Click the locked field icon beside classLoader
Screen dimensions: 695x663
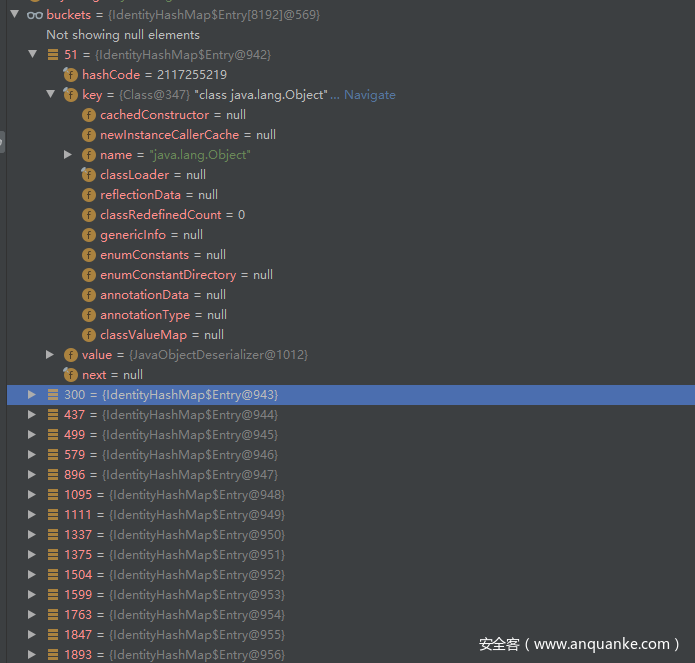point(89,175)
